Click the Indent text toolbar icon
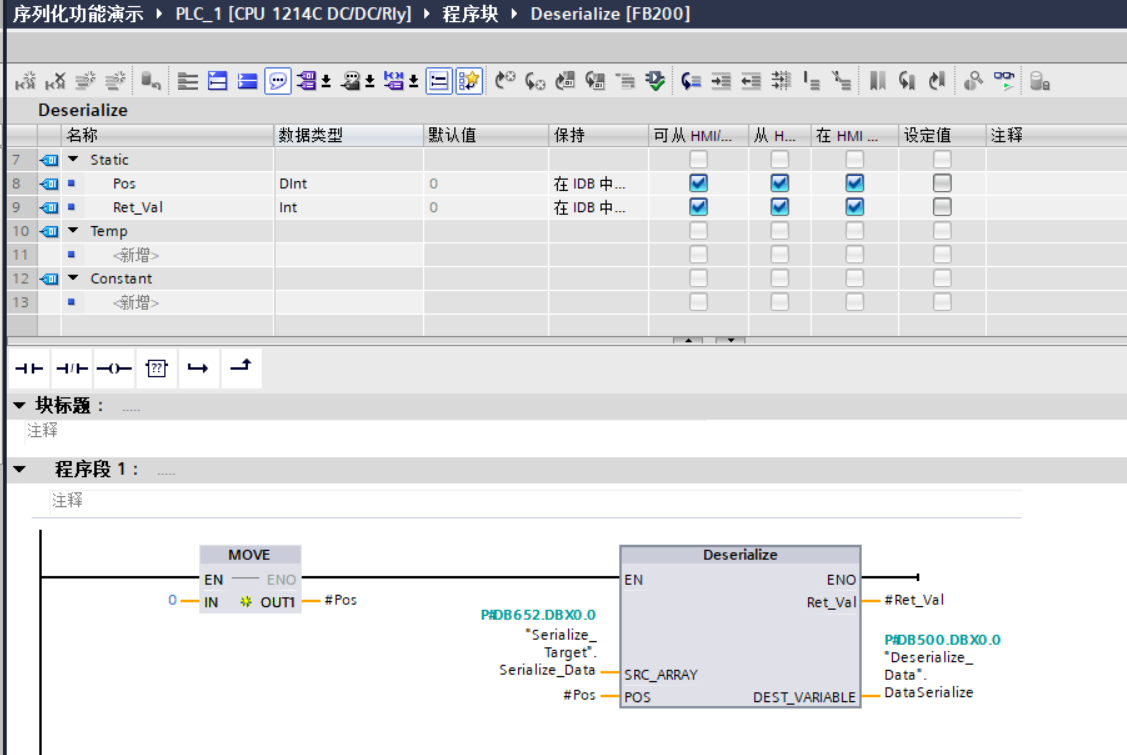This screenshot has width=1127, height=755. pos(721,81)
